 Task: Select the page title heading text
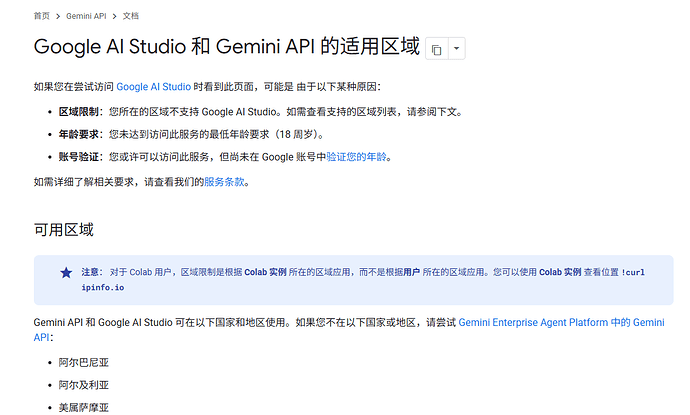pyautogui.click(x=227, y=47)
